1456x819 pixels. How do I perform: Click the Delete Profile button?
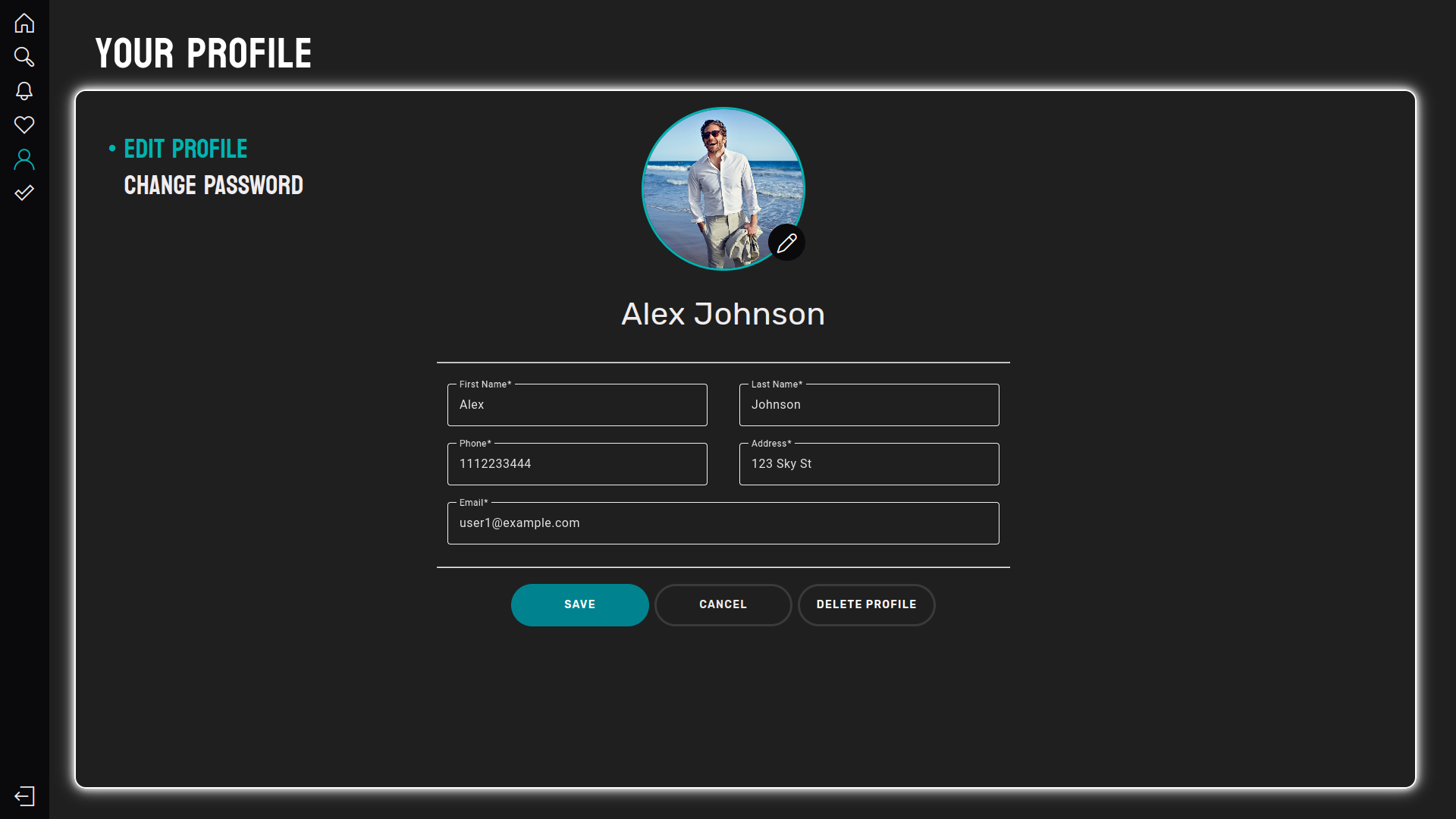pos(866,604)
